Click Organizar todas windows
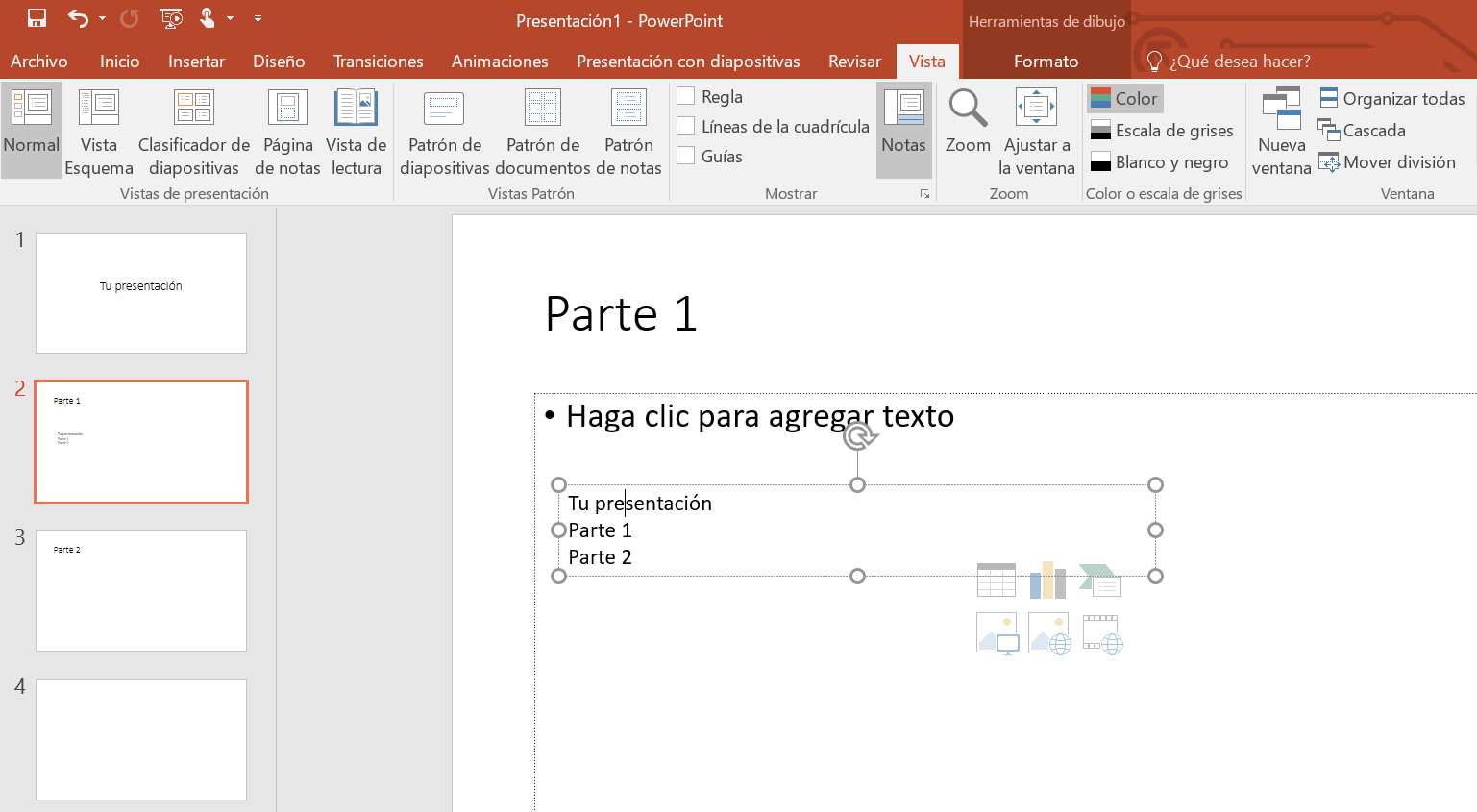 click(x=1392, y=98)
